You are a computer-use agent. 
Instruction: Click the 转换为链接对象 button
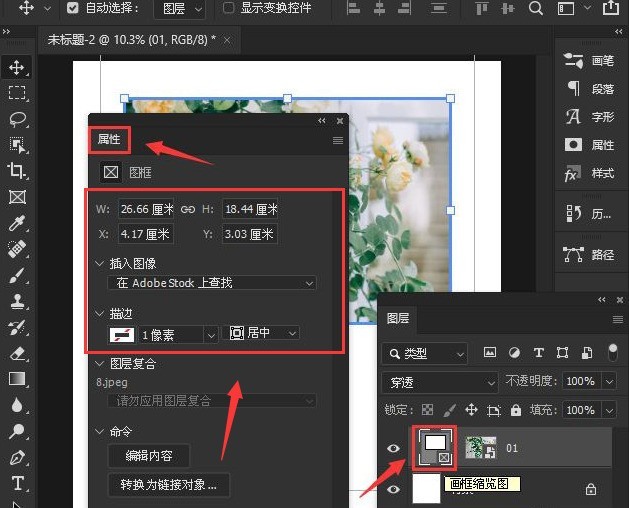[169, 486]
